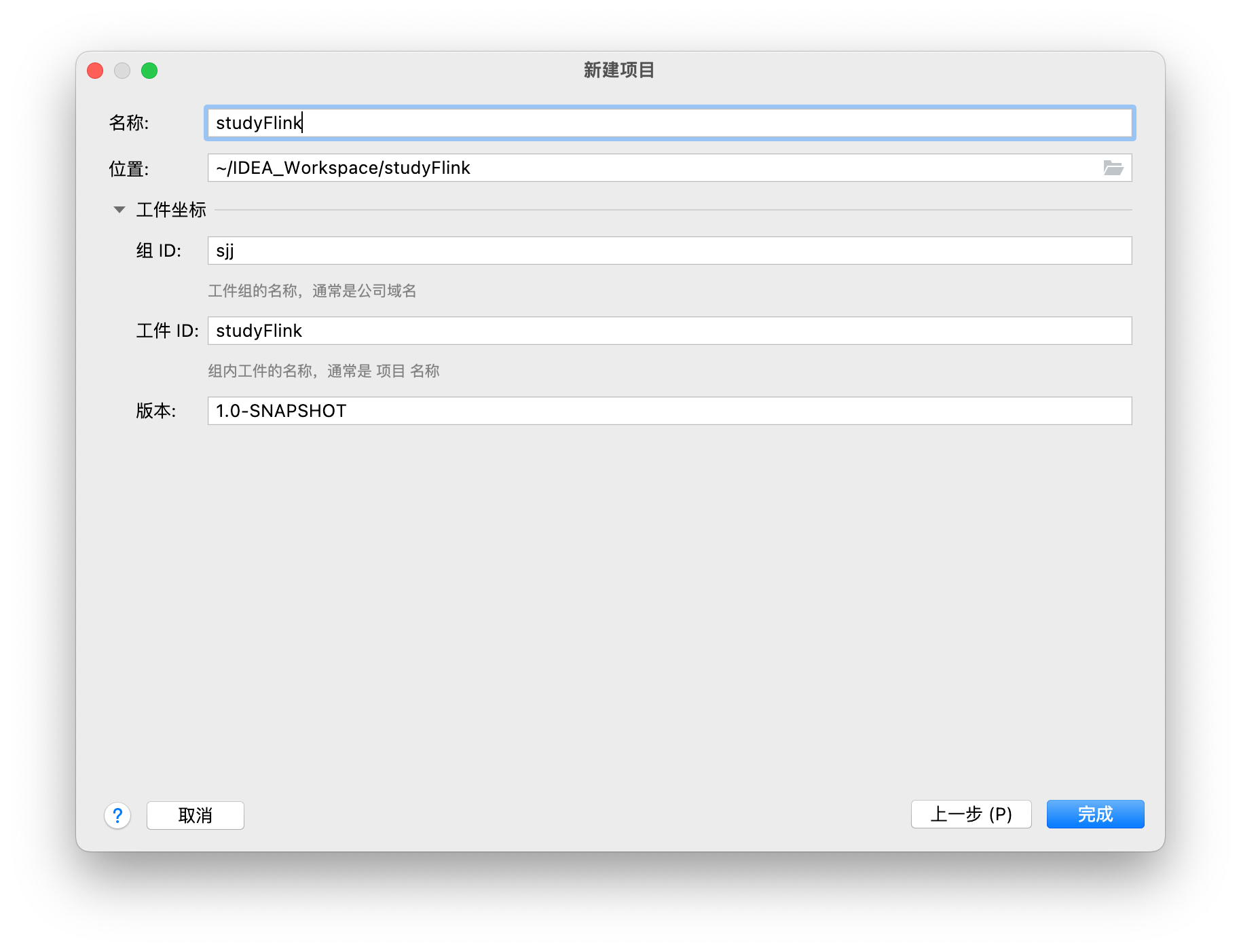This screenshot has height=952, width=1241.
Task: Collapse the 工件坐标 section triangle
Action: [x=119, y=210]
